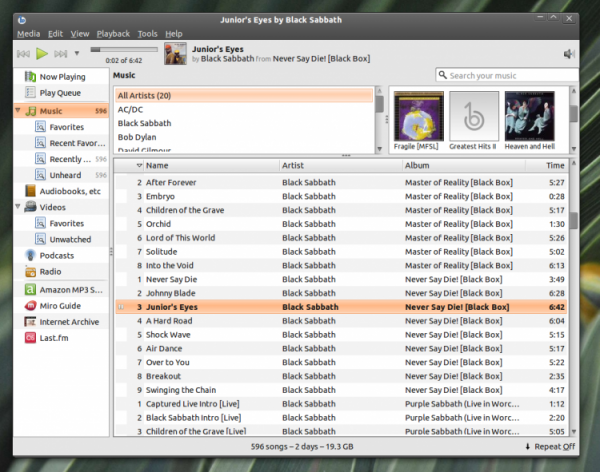
Task: Click the Search your music field
Action: click(x=508, y=76)
